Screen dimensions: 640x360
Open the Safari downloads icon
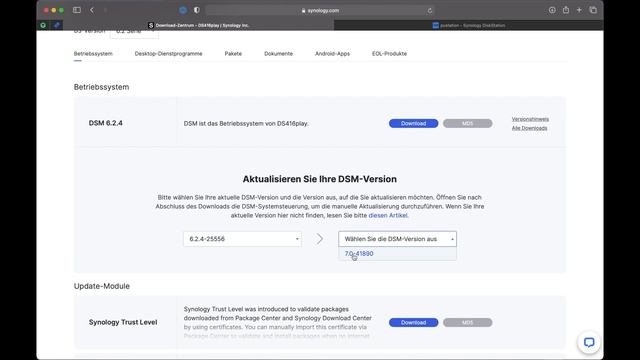pos(552,10)
